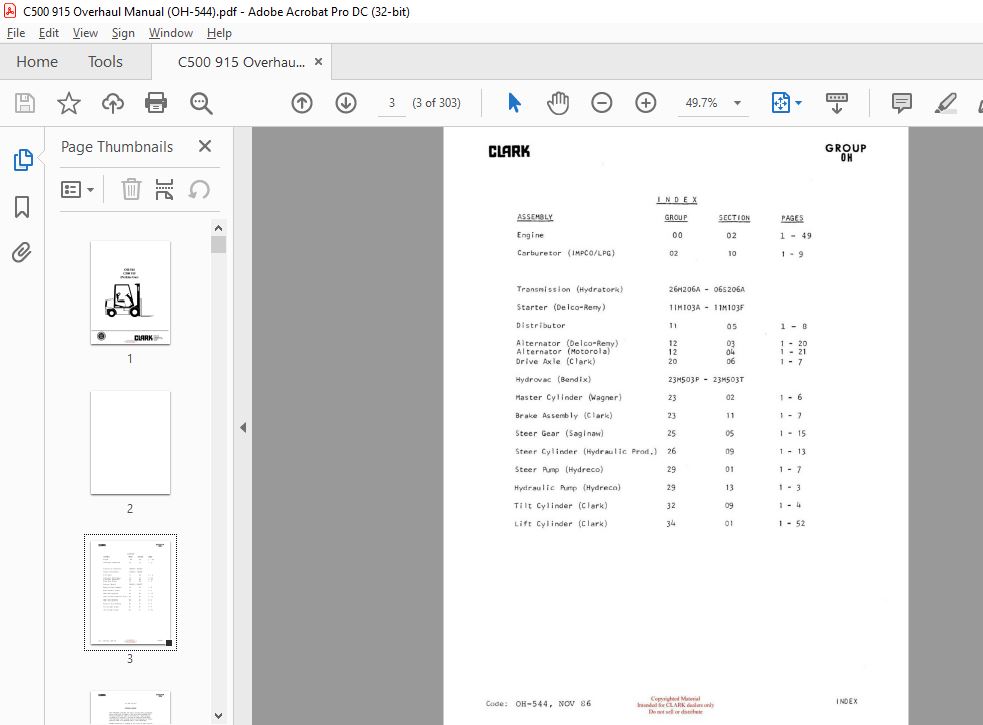Switch to the Tools tab

tap(105, 61)
